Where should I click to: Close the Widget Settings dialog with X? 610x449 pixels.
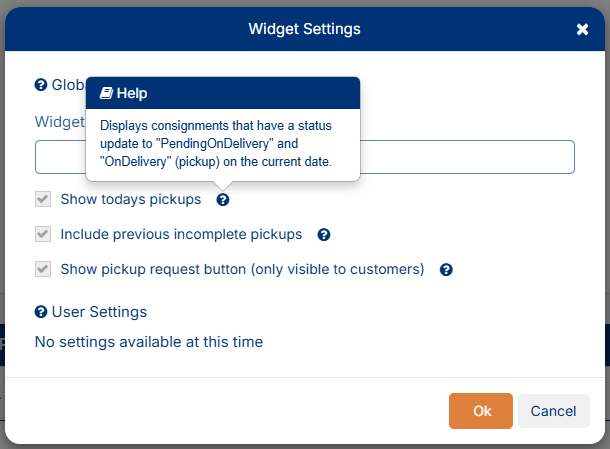tap(582, 29)
